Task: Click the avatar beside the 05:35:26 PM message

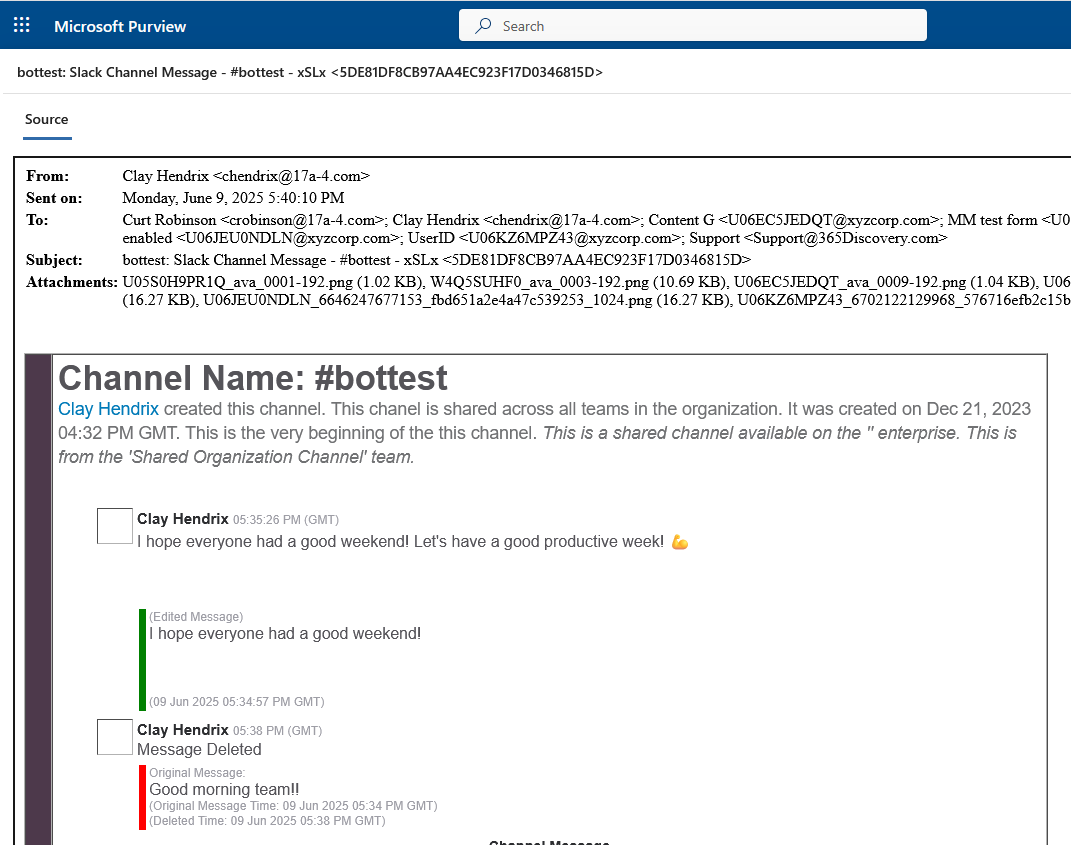Action: [x=115, y=526]
